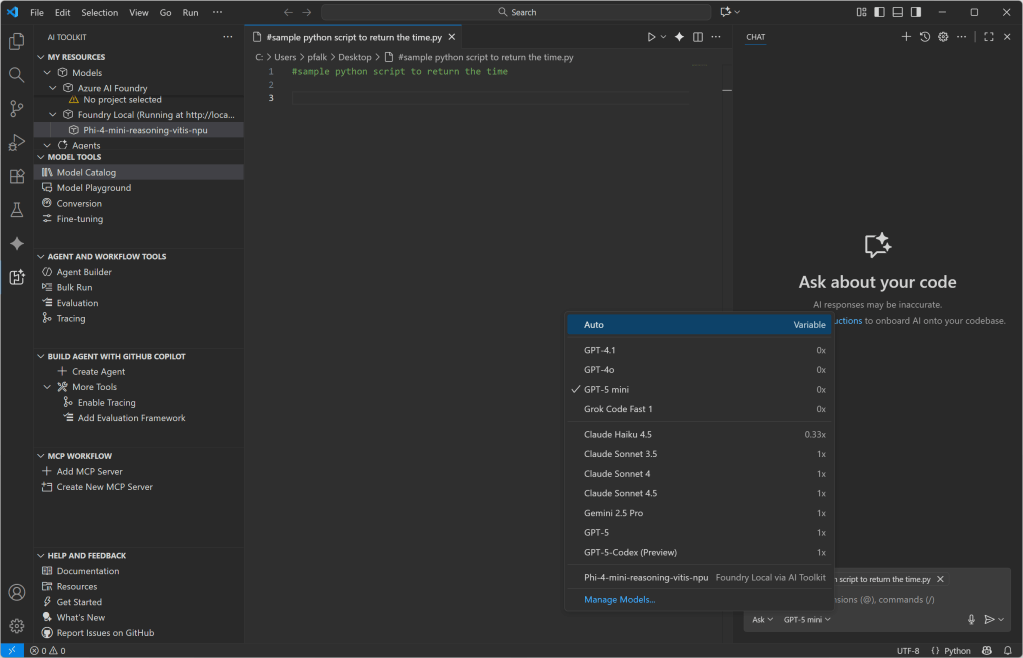The image size is (1023, 658).
Task: Toggle the primary sidebar layout button
Action: (880, 12)
